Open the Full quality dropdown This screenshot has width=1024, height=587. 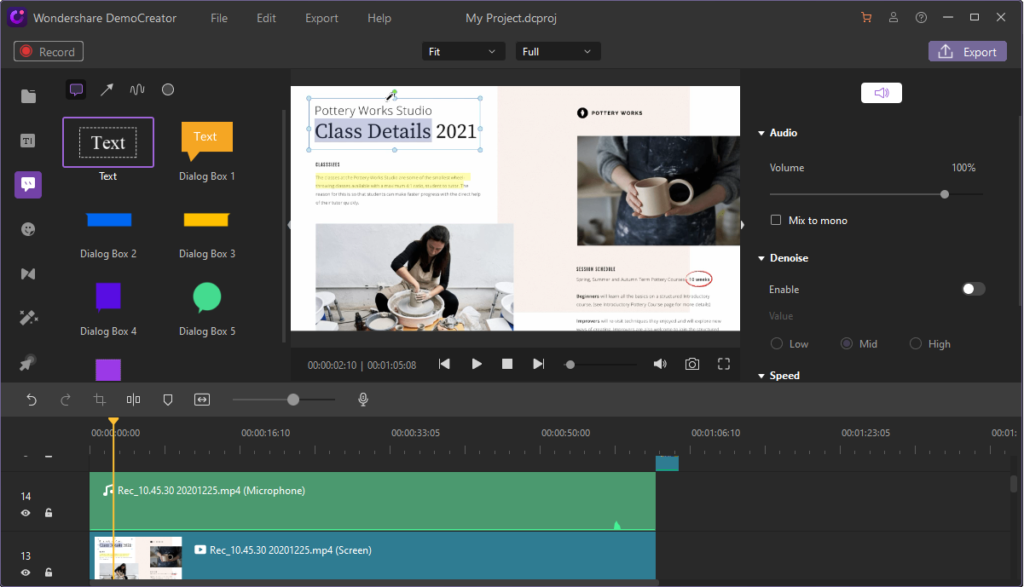[x=558, y=51]
